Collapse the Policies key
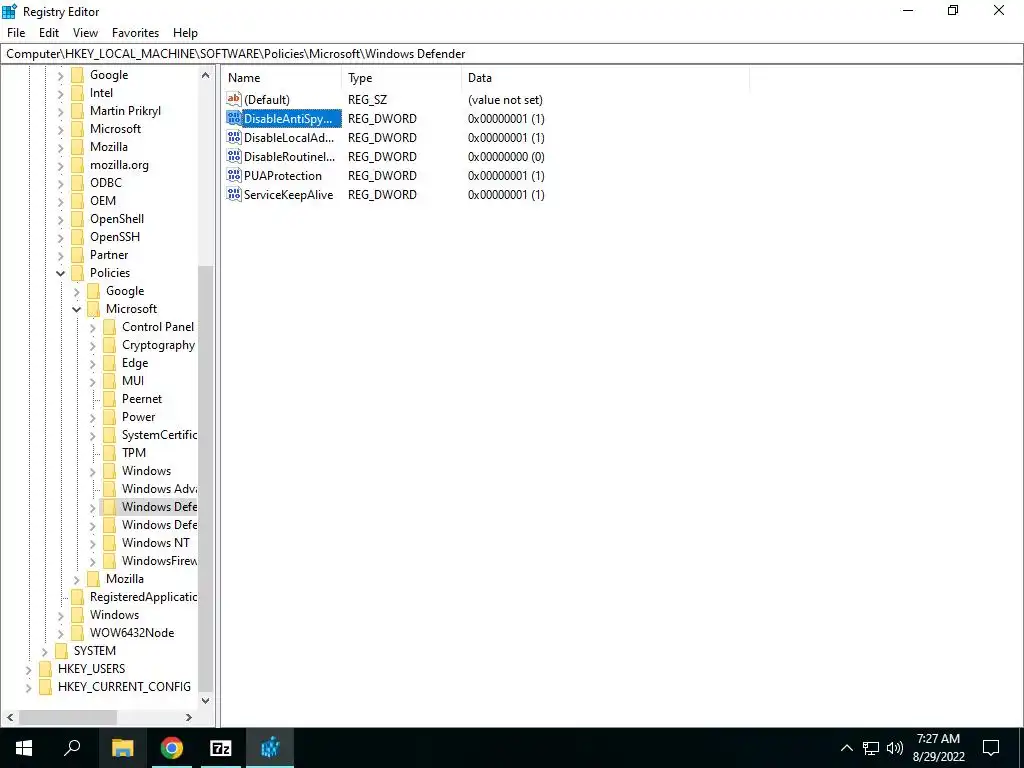The width and height of the screenshot is (1024, 768). (x=61, y=273)
